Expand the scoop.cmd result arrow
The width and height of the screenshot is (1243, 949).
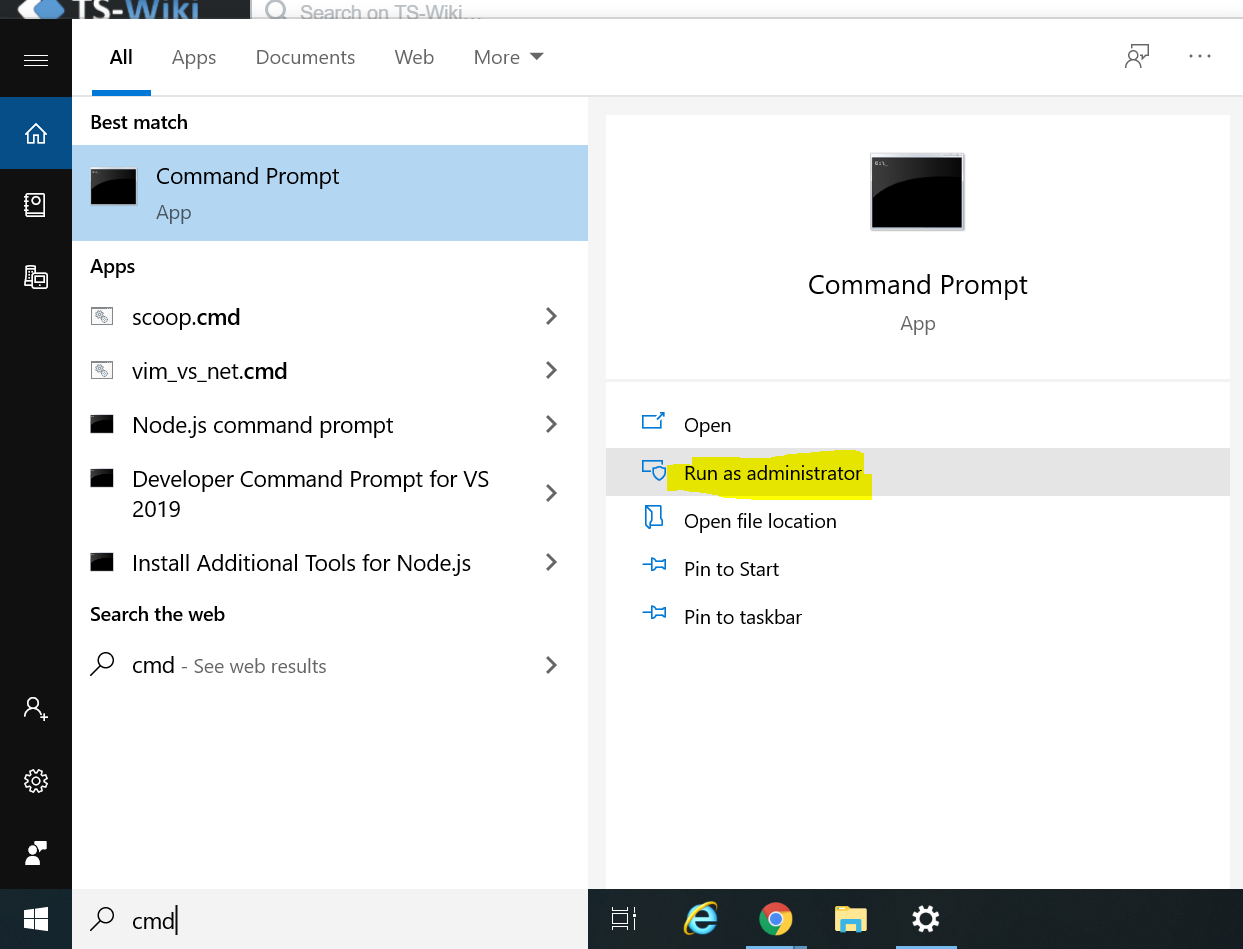click(551, 317)
